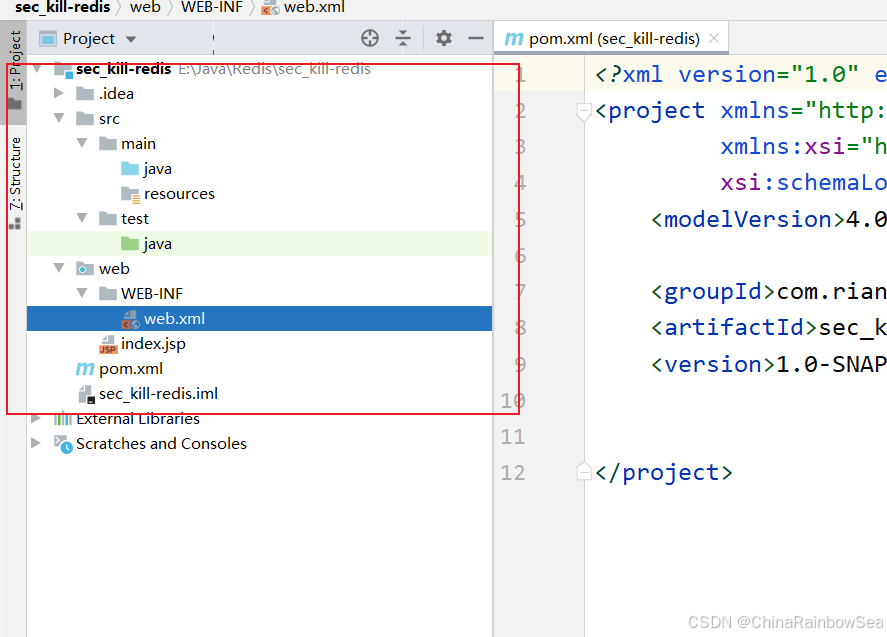Select sec_kill-redis.iml file

pos(157,394)
